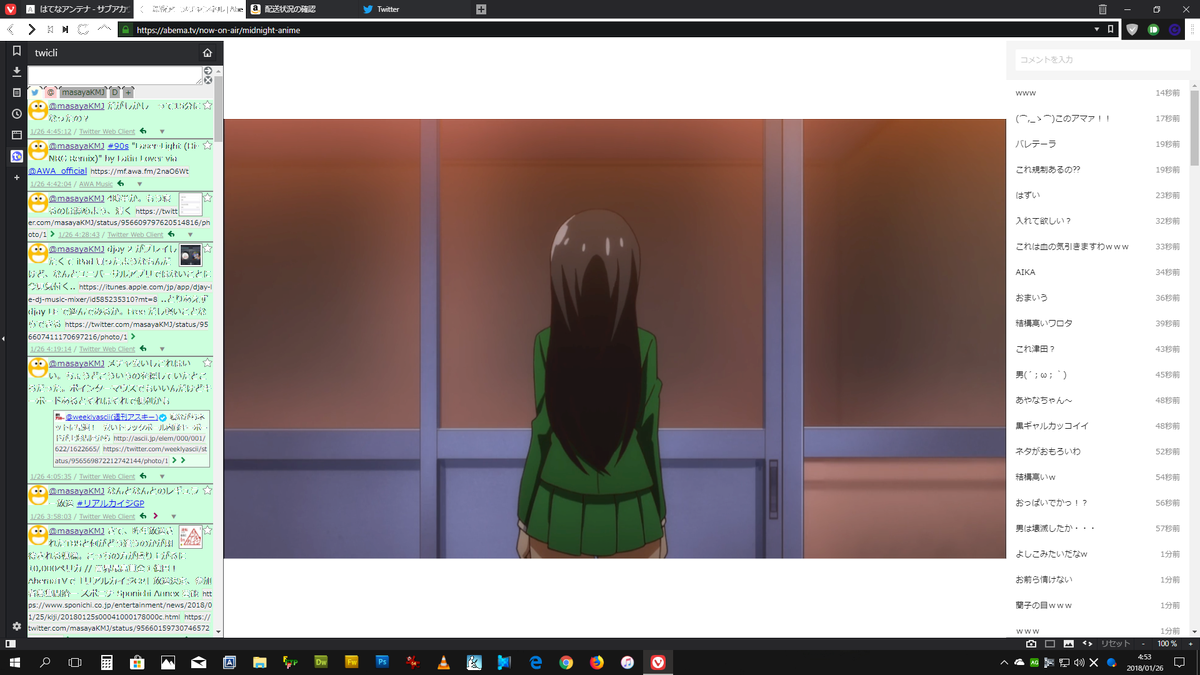Open Firefox from the taskbar

(x=597, y=662)
